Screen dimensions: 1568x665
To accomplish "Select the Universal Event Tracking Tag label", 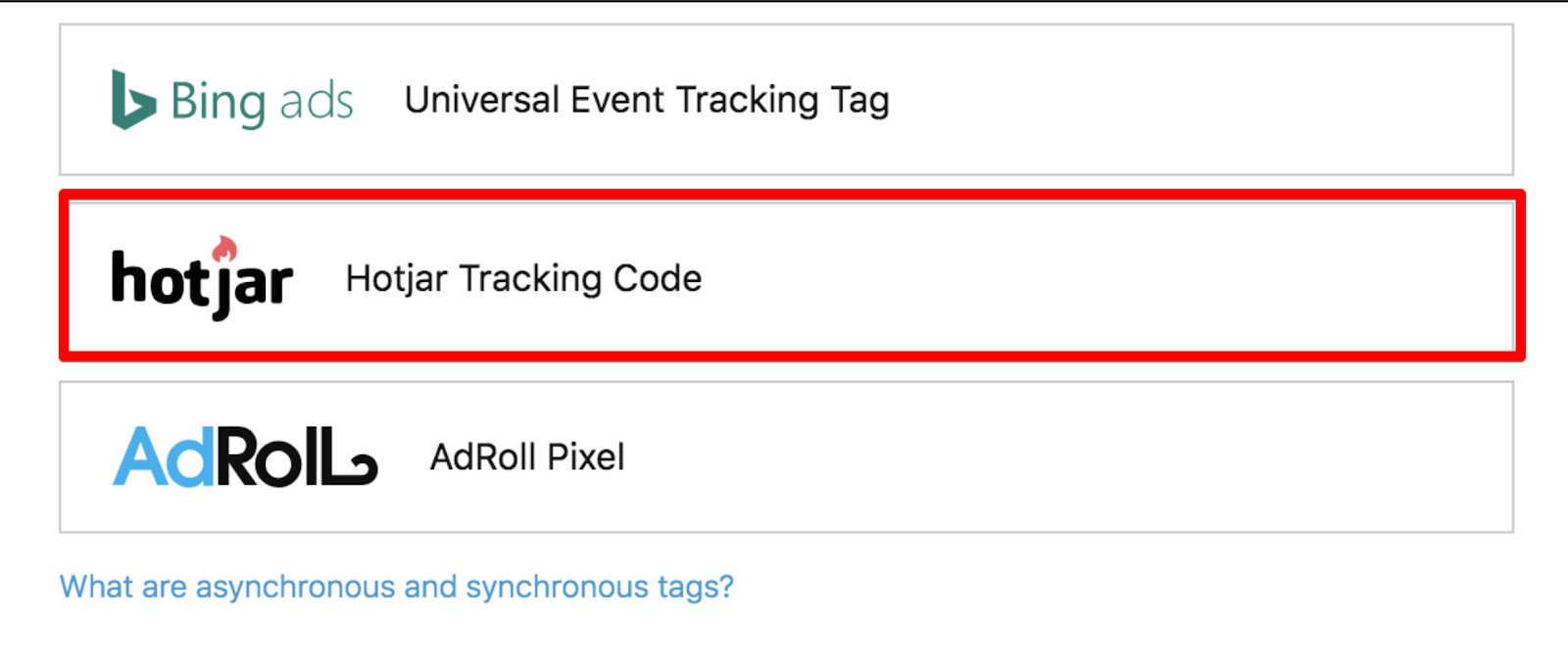I will (x=647, y=100).
